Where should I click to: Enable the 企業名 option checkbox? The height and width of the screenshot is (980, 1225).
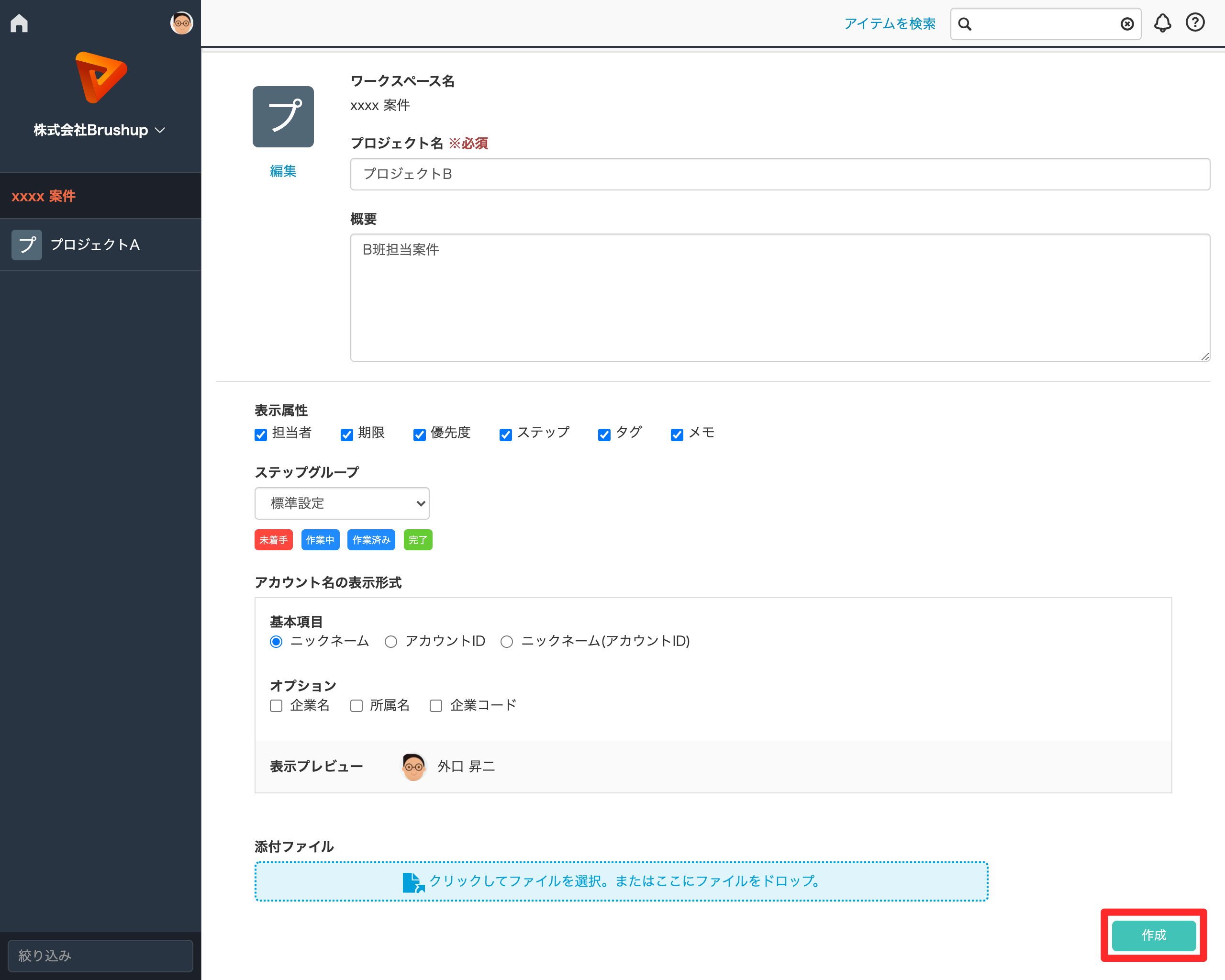pyautogui.click(x=276, y=706)
